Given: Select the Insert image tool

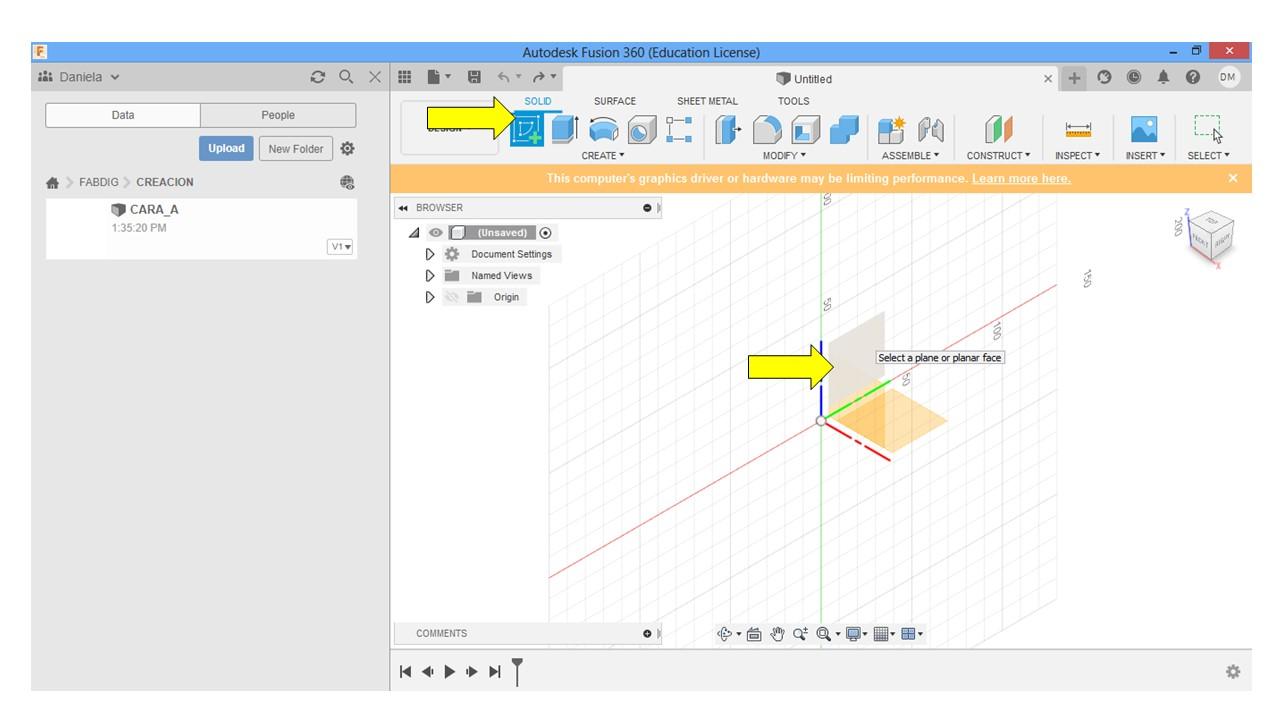Looking at the screenshot, I should pyautogui.click(x=1144, y=129).
